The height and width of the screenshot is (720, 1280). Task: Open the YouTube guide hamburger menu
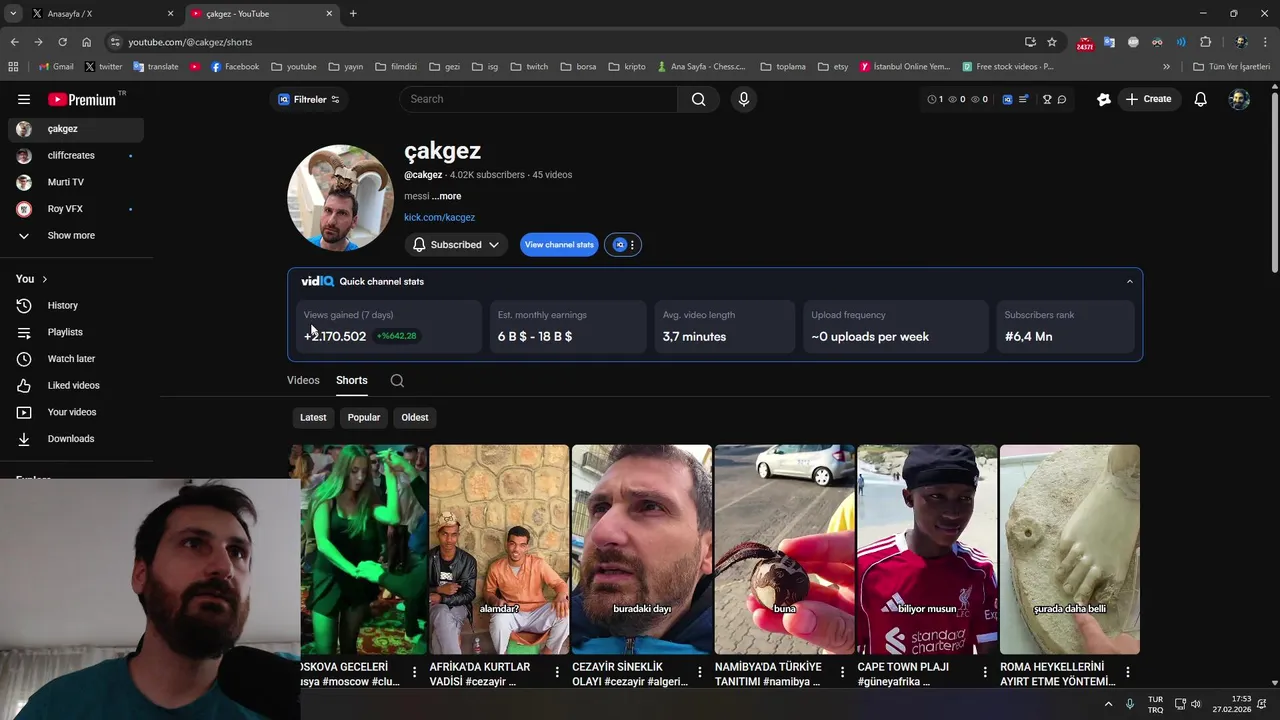24,99
